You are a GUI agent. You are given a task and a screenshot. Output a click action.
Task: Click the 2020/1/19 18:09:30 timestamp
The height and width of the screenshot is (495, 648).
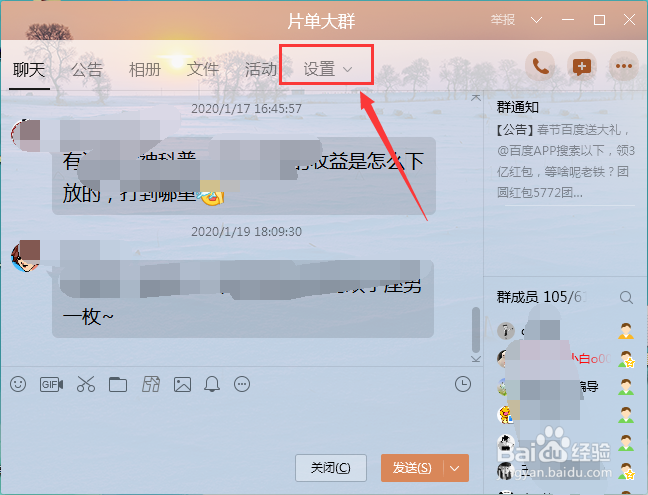246,231
